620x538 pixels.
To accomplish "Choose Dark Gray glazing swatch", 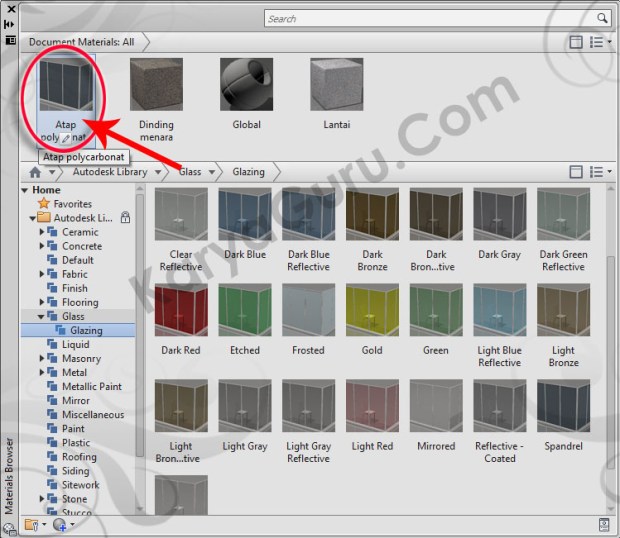I will click(x=500, y=214).
